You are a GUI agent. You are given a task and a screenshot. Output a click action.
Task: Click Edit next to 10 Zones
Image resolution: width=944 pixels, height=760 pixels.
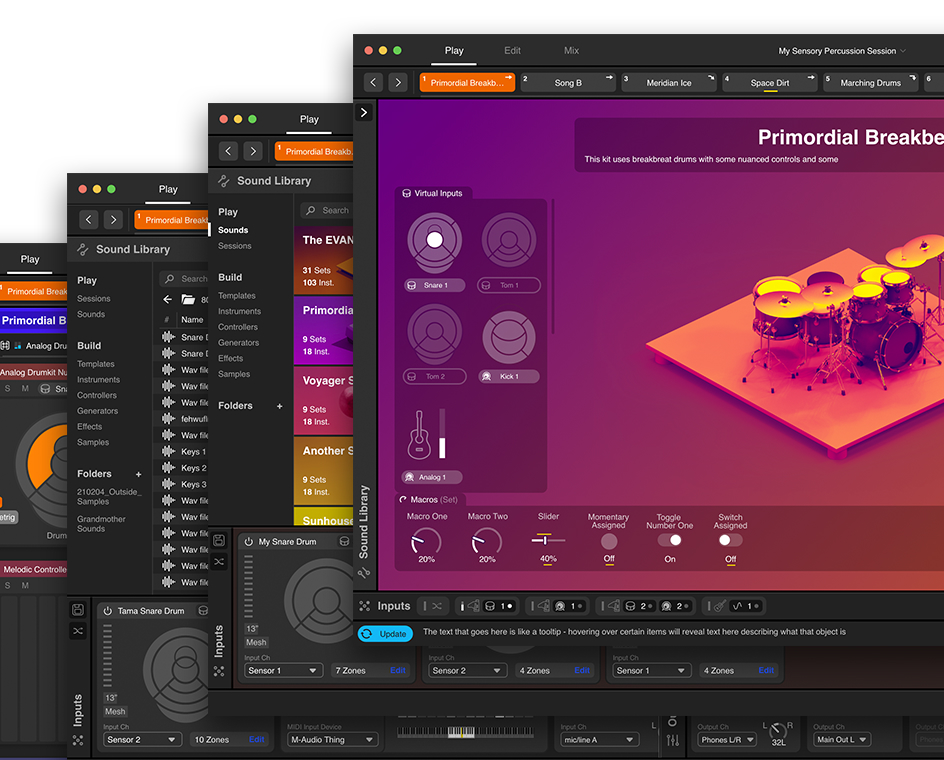pos(256,740)
